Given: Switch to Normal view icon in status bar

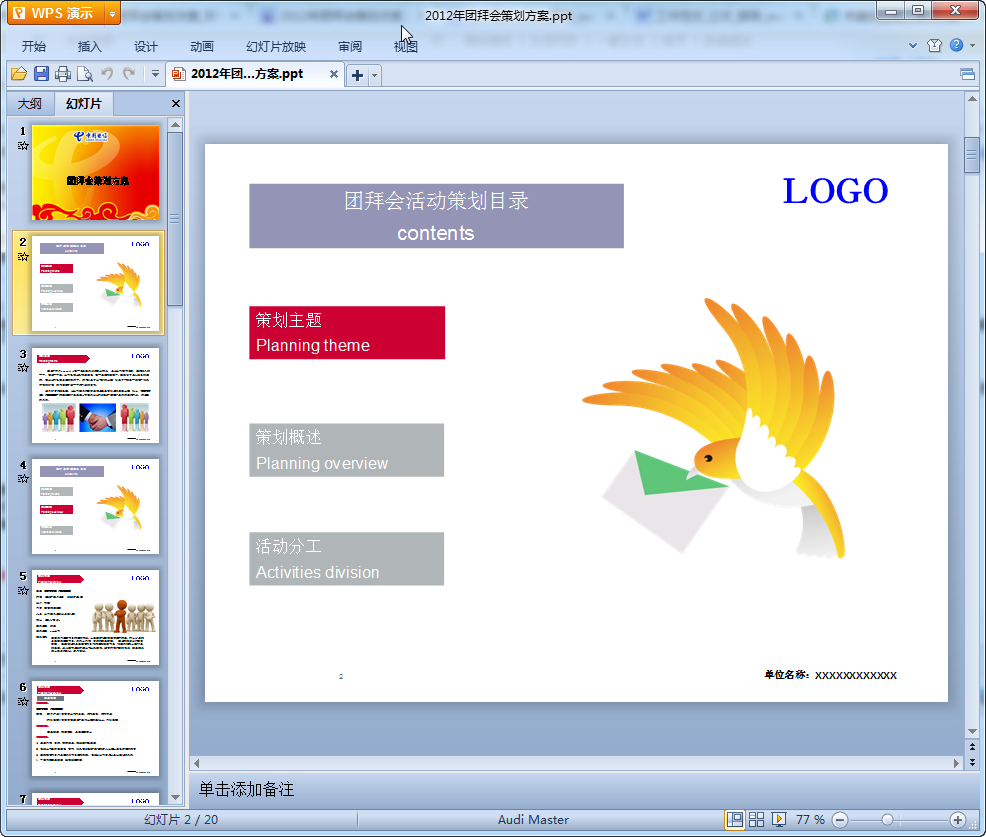Looking at the screenshot, I should [x=734, y=819].
